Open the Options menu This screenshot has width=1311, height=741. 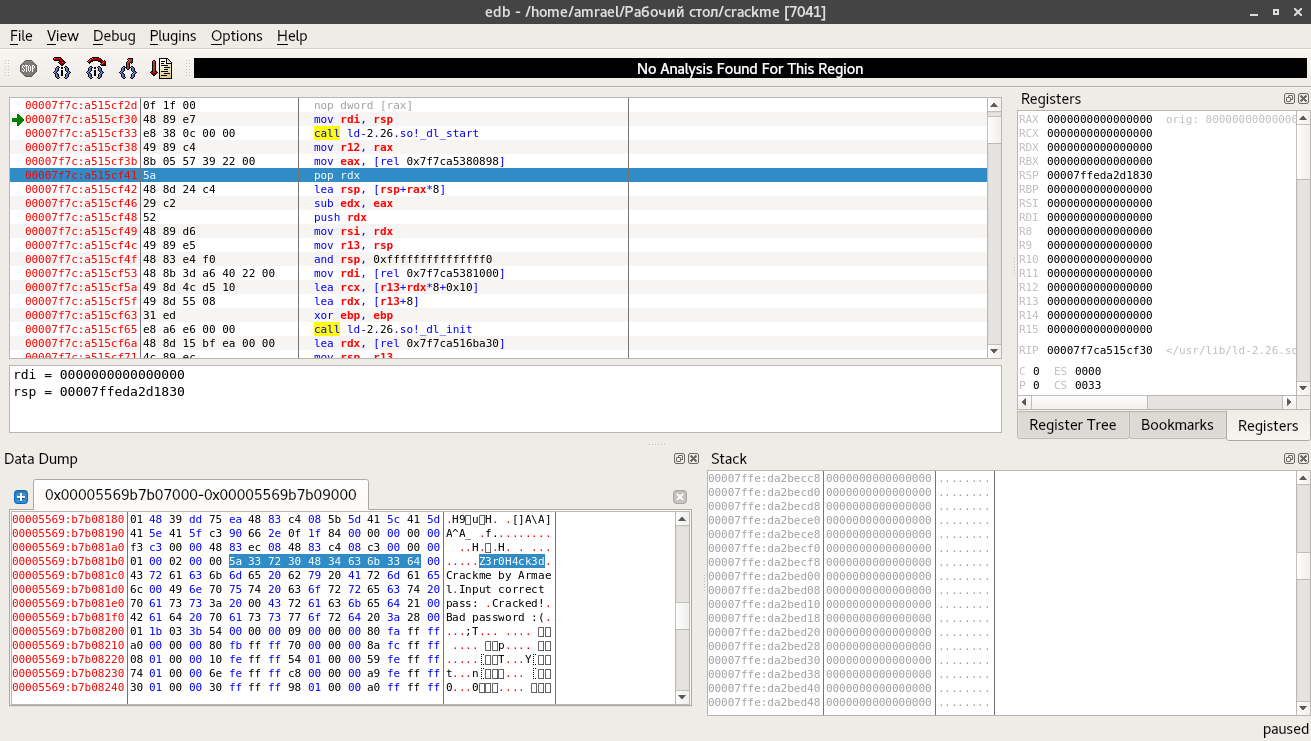tap(236, 36)
